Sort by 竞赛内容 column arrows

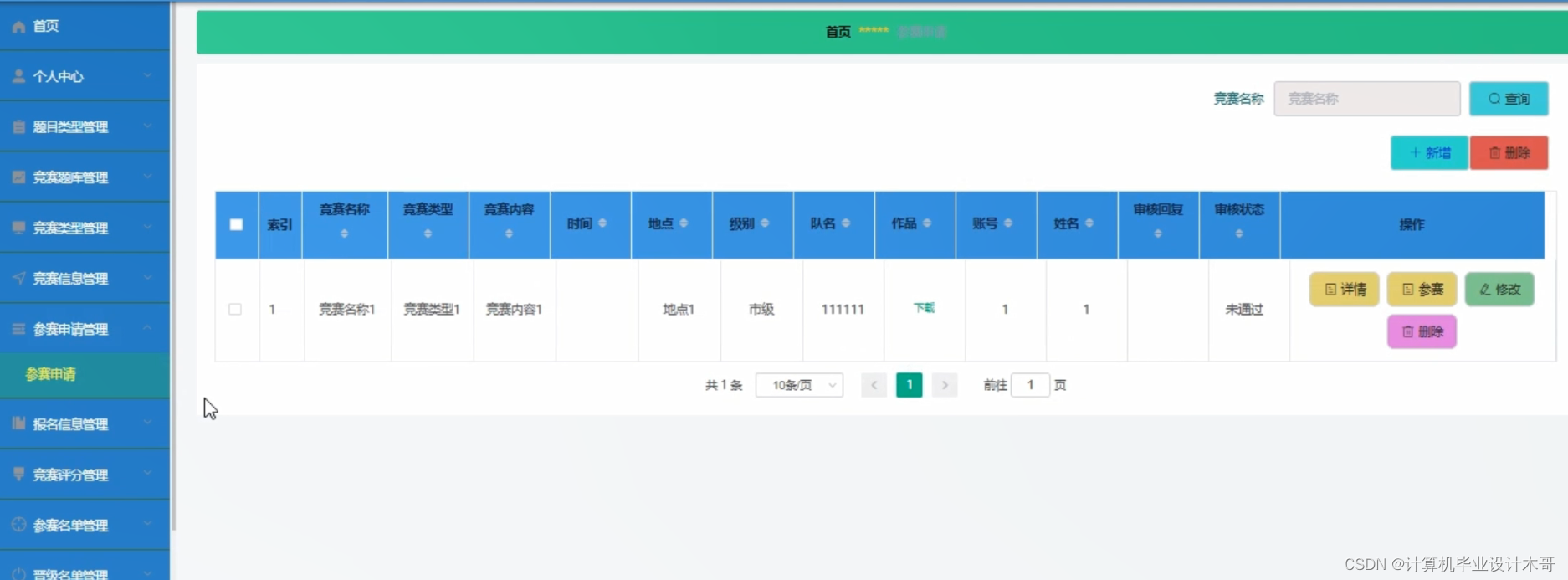point(509,234)
